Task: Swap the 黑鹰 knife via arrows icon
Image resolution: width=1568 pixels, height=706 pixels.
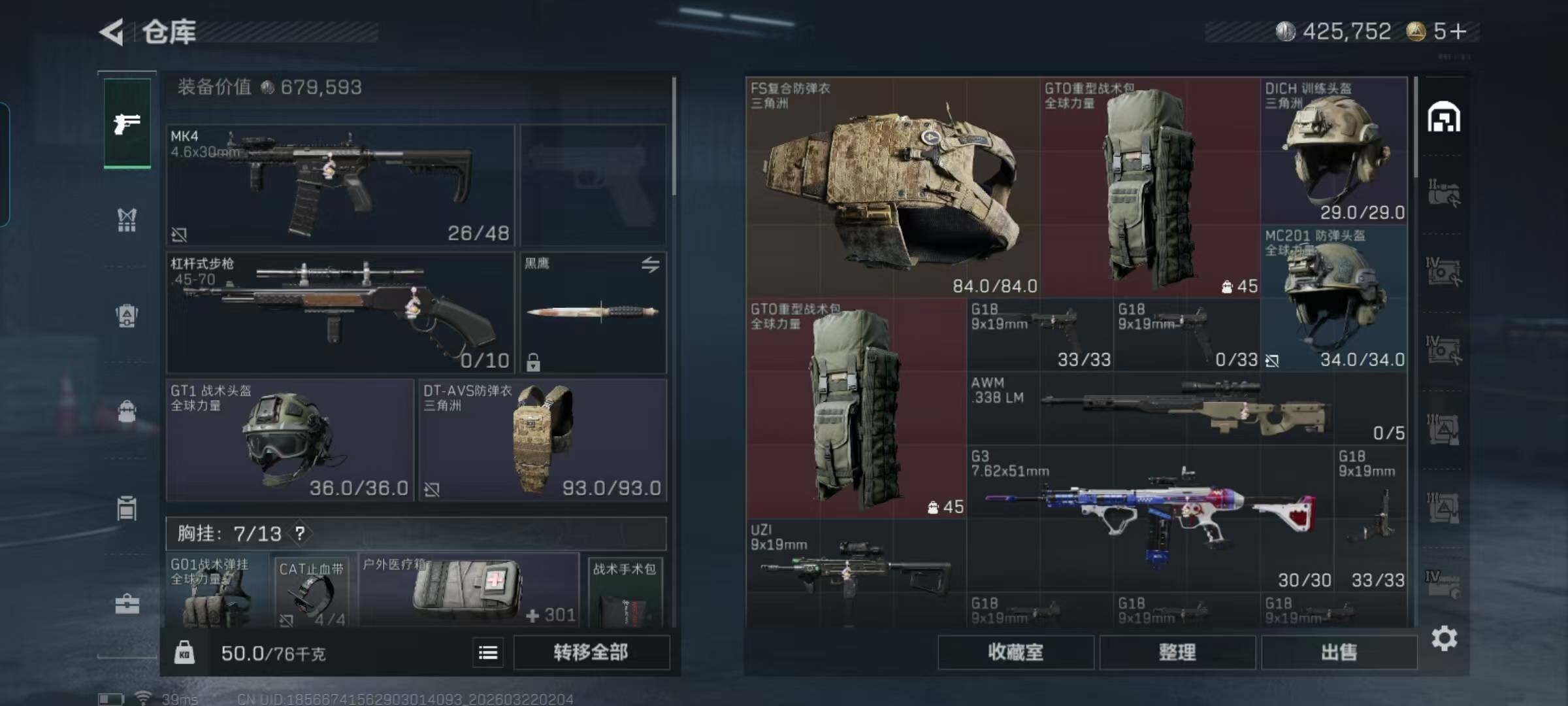Action: (650, 265)
